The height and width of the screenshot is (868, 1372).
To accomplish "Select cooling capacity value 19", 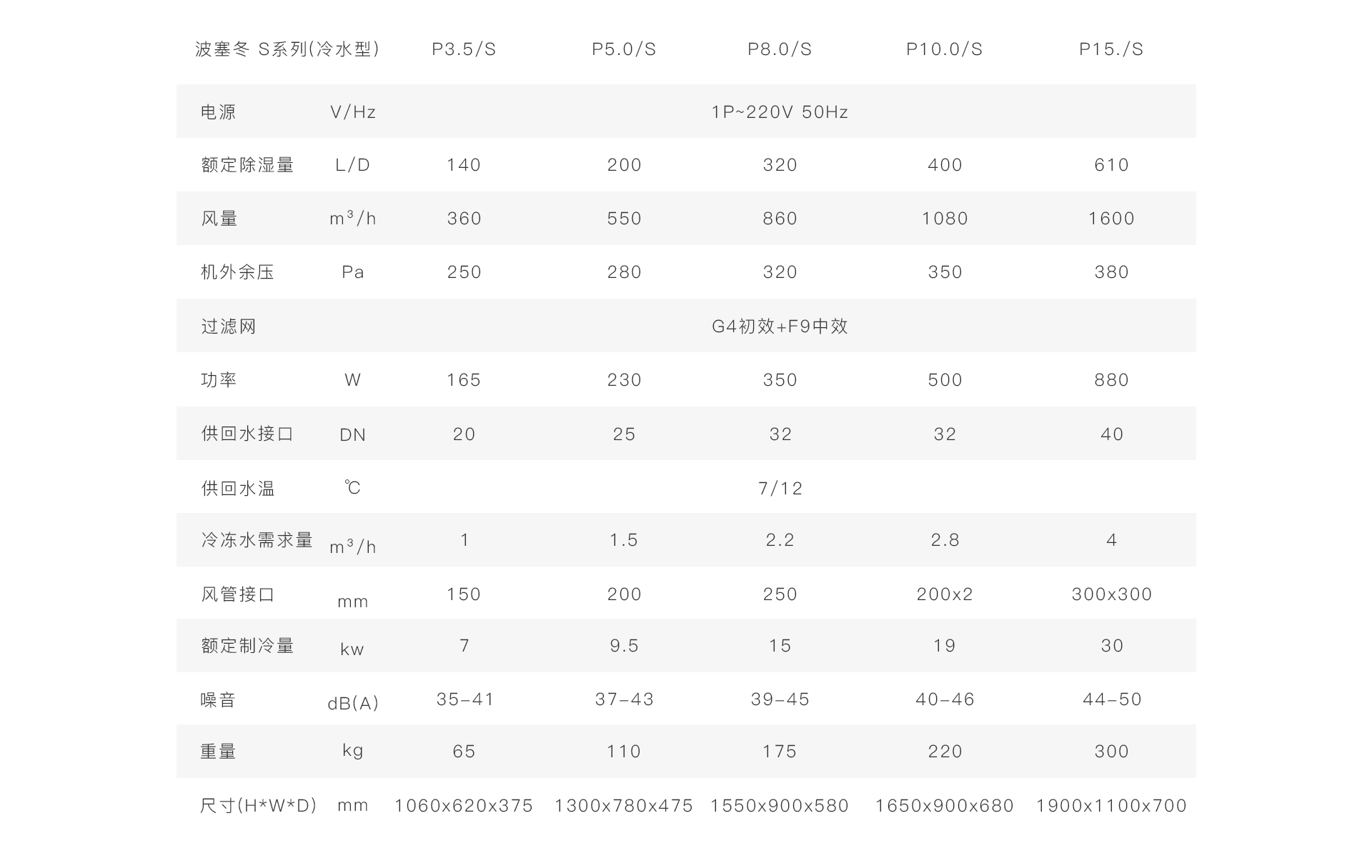I will pyautogui.click(x=945, y=646).
